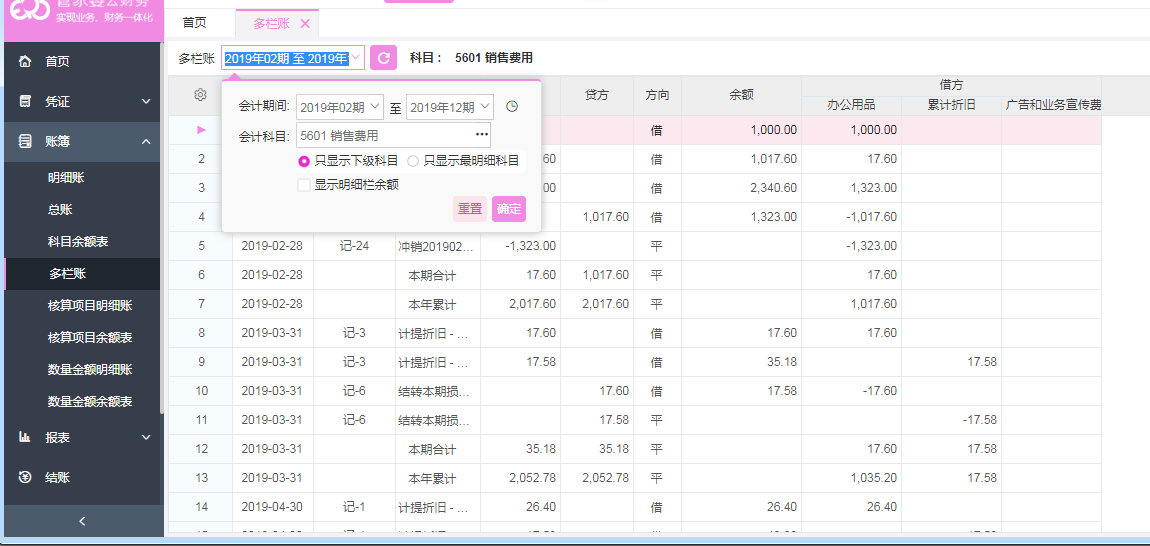1150x546 pixels.
Task: Click the ledger book icon beside 账簿
Action: coord(25,141)
